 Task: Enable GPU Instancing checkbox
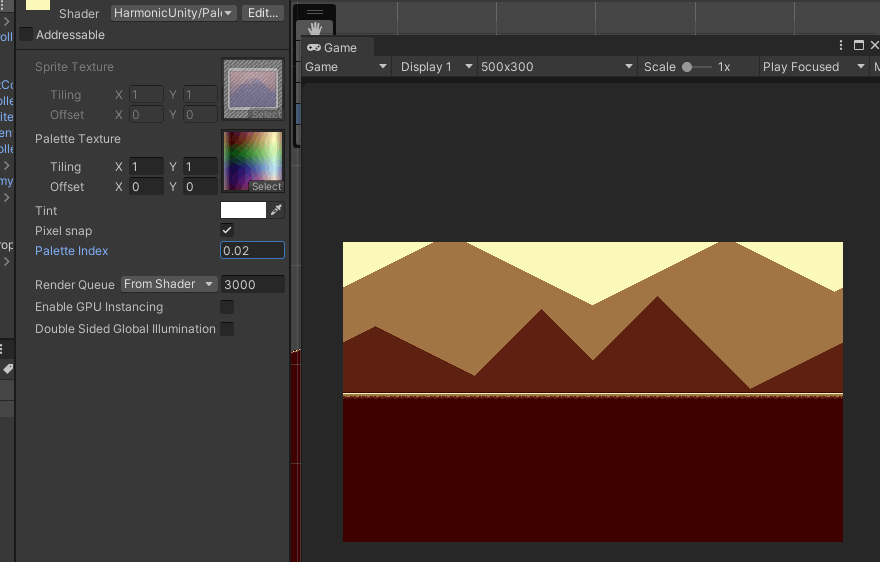(x=227, y=307)
